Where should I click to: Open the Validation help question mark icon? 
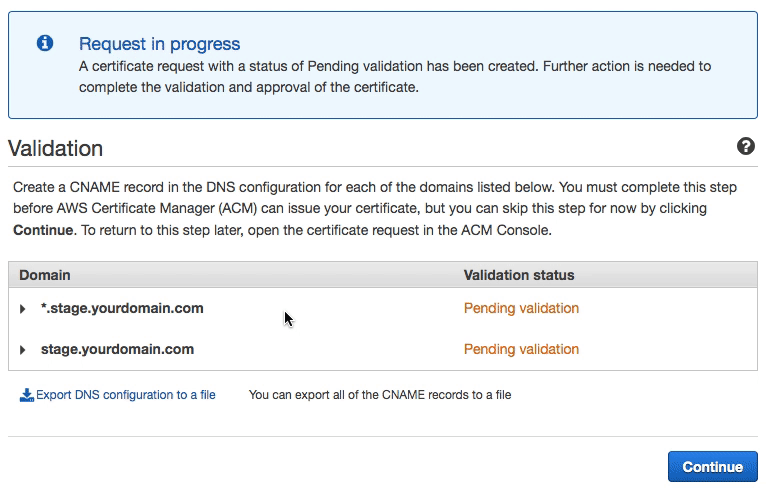[x=745, y=146]
